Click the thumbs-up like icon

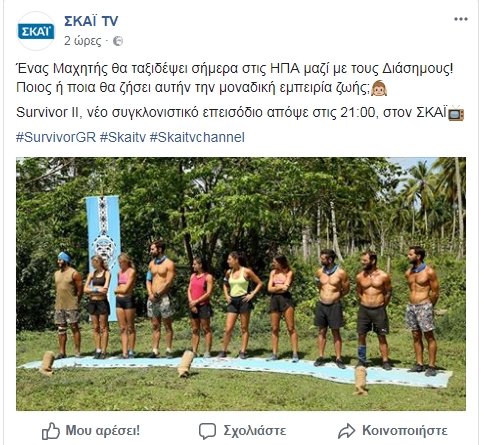[x=51, y=431]
